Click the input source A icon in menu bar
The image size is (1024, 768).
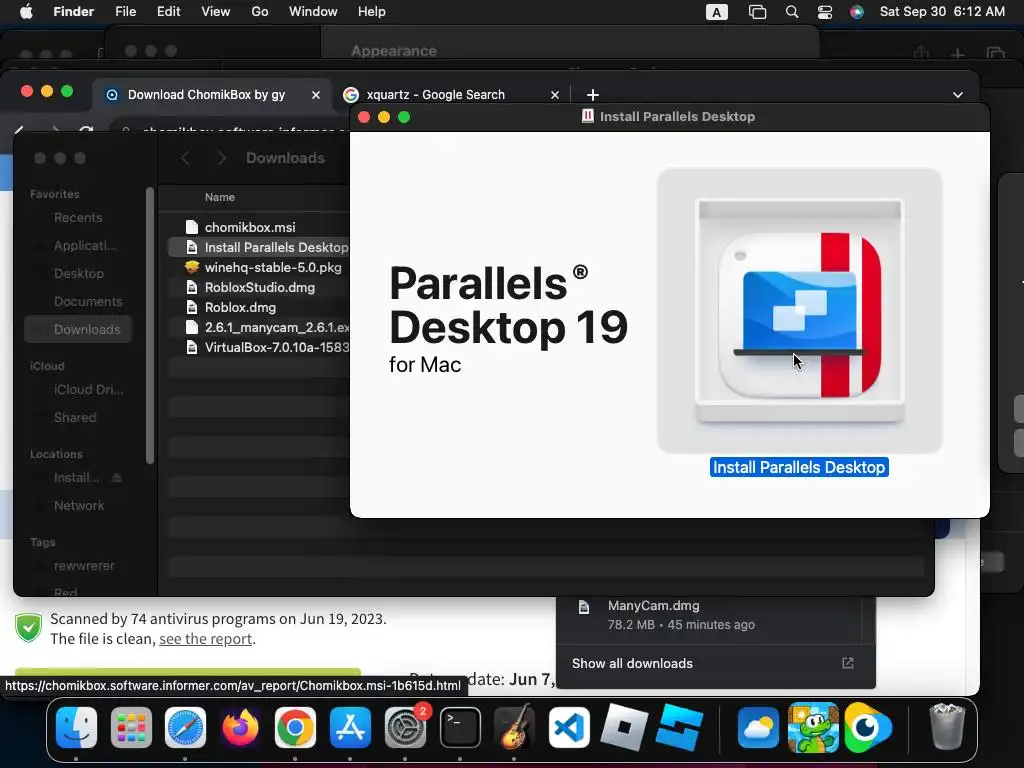(x=716, y=12)
